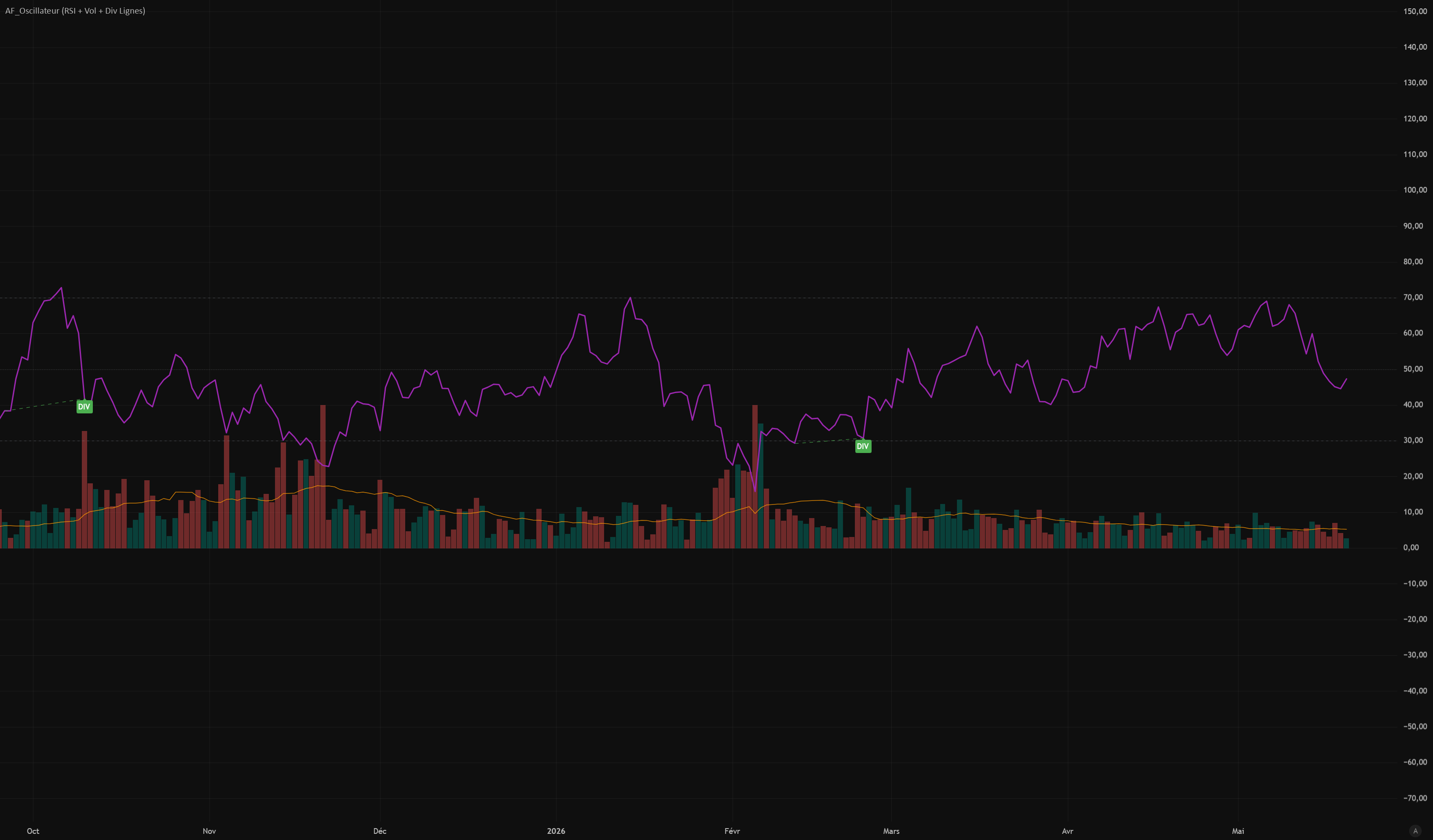The image size is (1433, 840).
Task: Click the 2026 label on time axis
Action: (x=556, y=831)
